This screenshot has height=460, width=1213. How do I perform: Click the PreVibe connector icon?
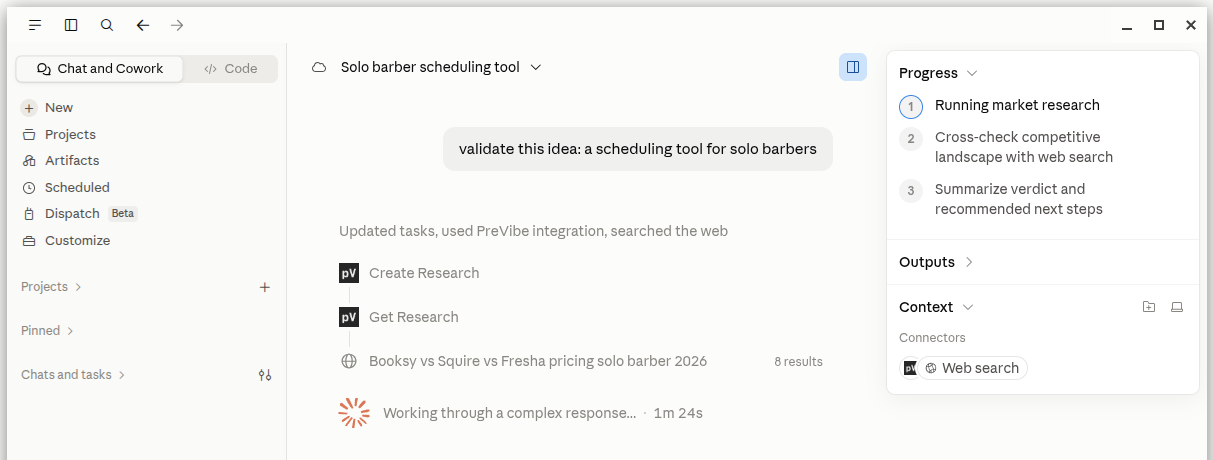[x=909, y=368]
